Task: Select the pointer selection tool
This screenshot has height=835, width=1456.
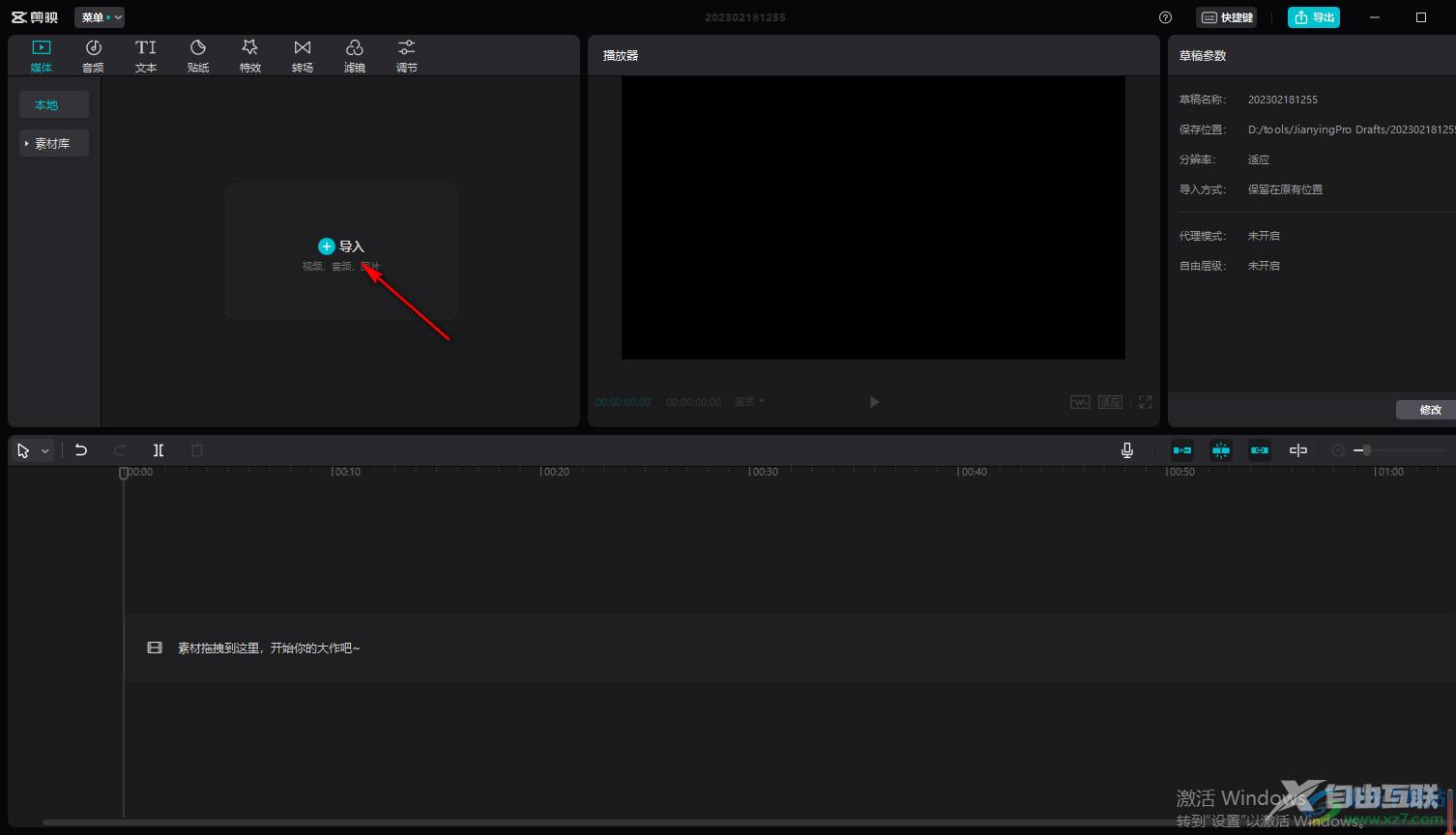Action: [x=23, y=450]
